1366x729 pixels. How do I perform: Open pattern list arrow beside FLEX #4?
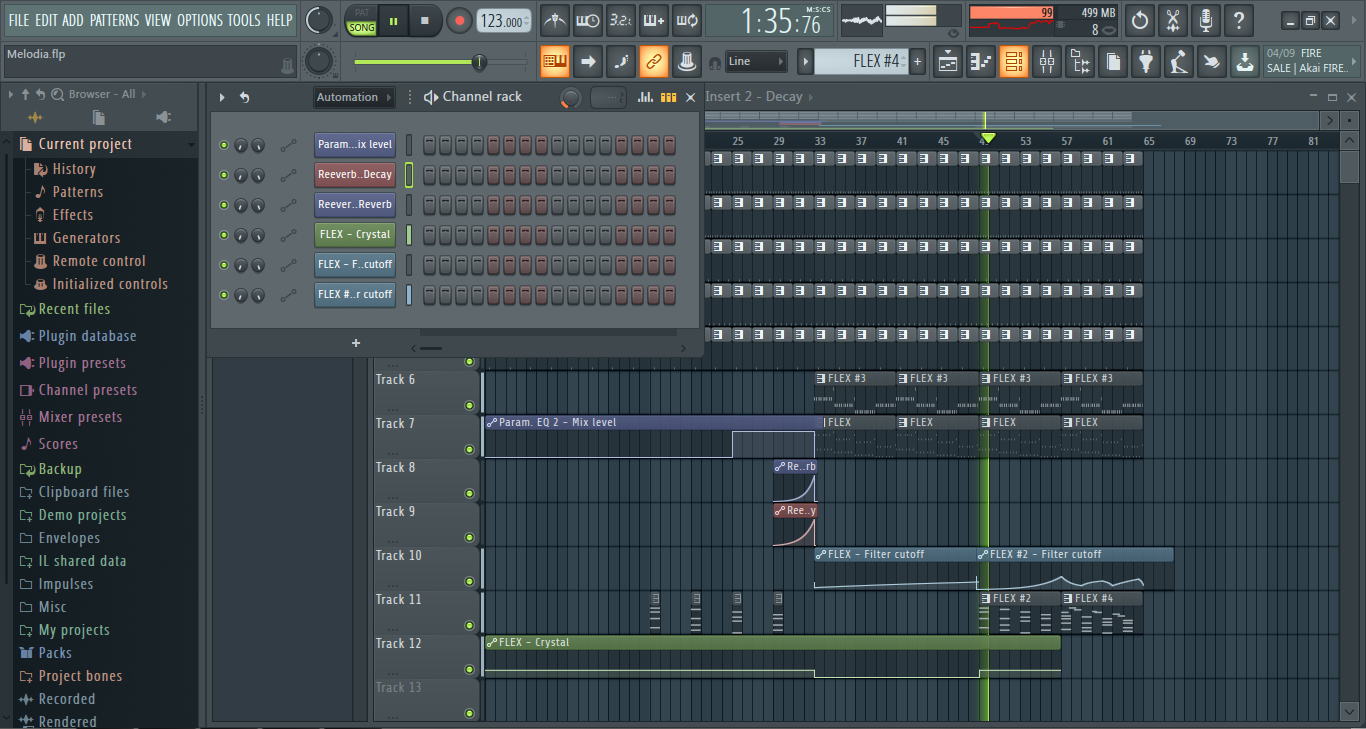click(805, 62)
